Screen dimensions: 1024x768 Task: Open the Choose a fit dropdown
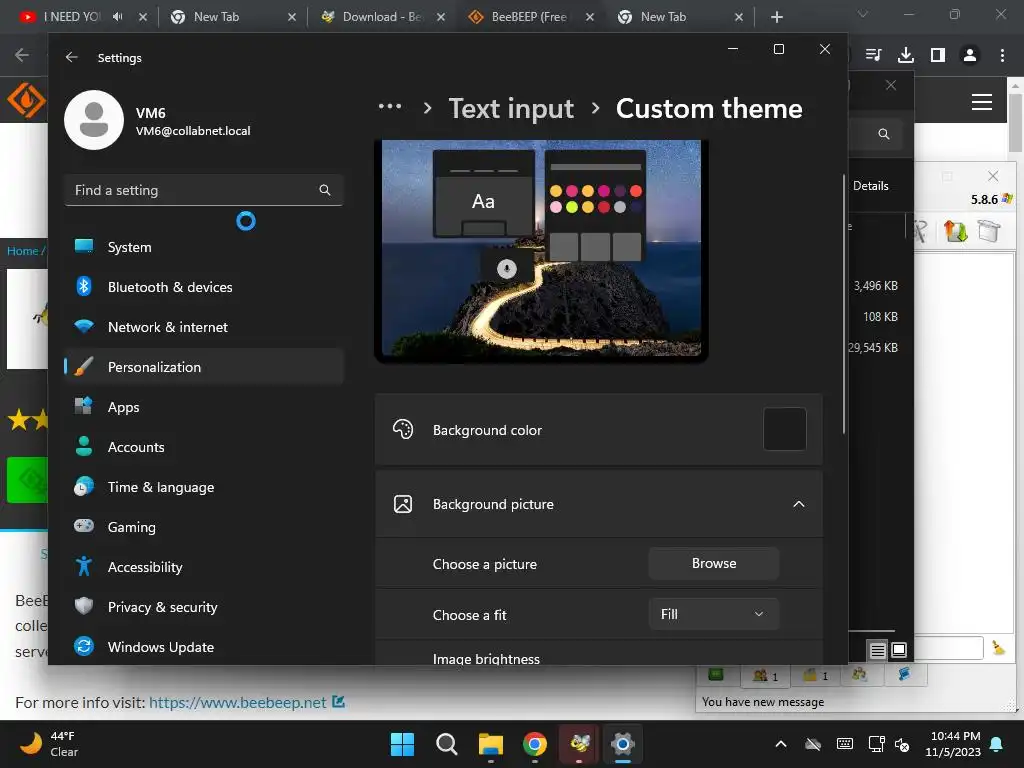[x=714, y=614]
